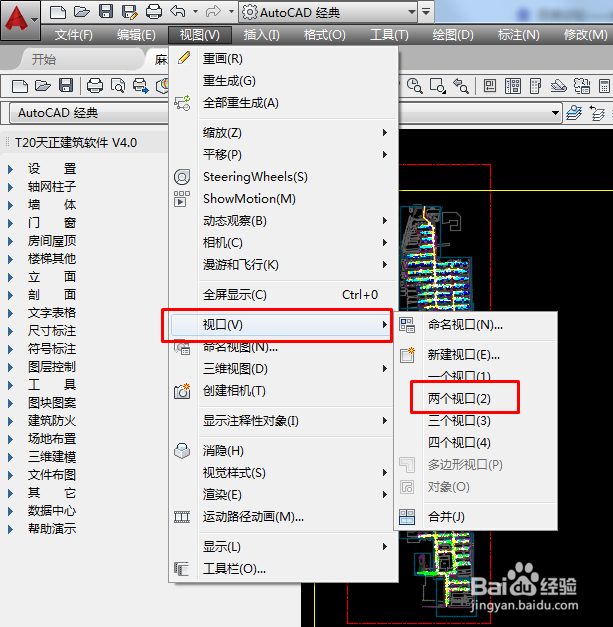Open the Redo history dropdown arrow

tap(231, 12)
